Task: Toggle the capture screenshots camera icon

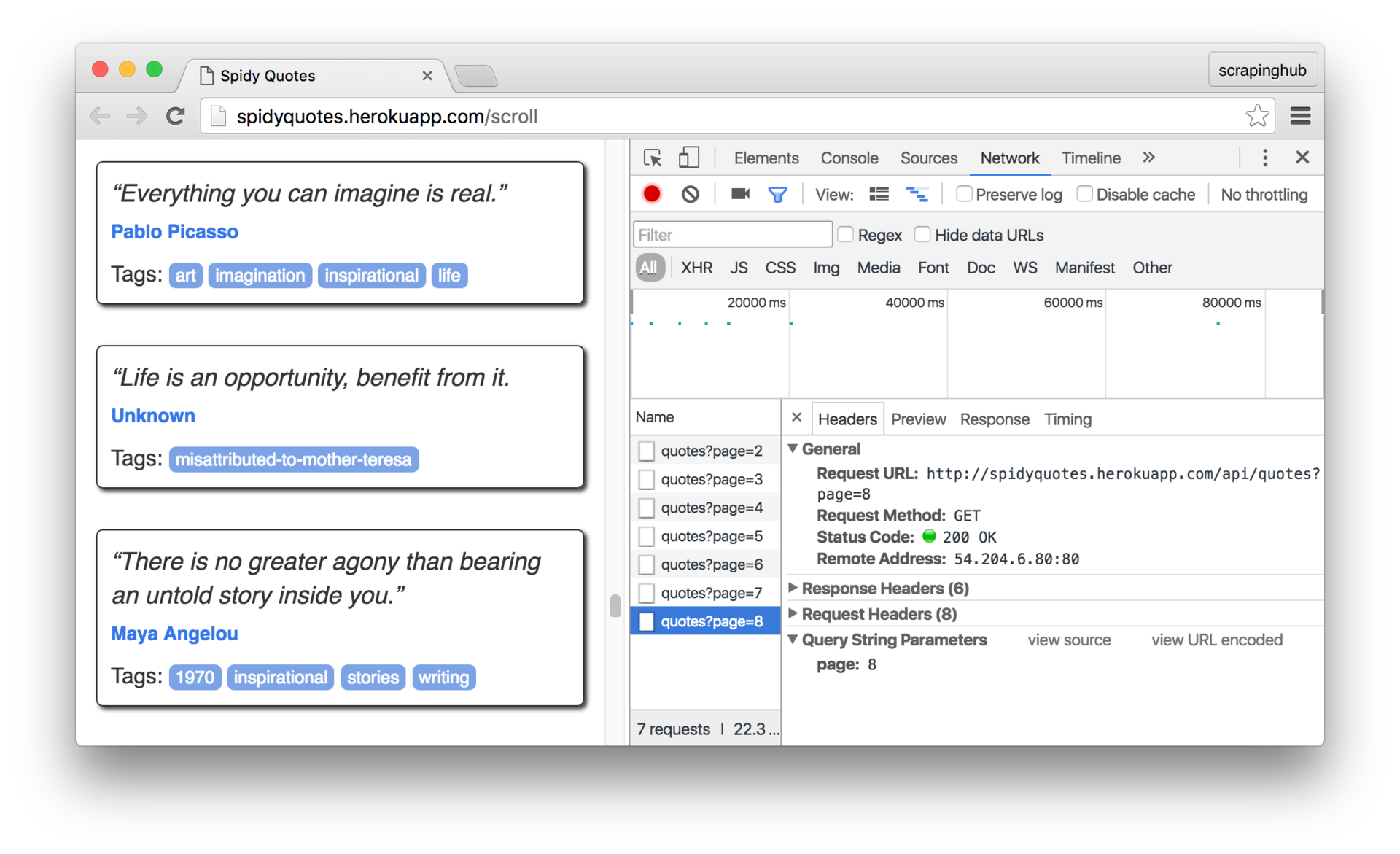Action: point(740,194)
